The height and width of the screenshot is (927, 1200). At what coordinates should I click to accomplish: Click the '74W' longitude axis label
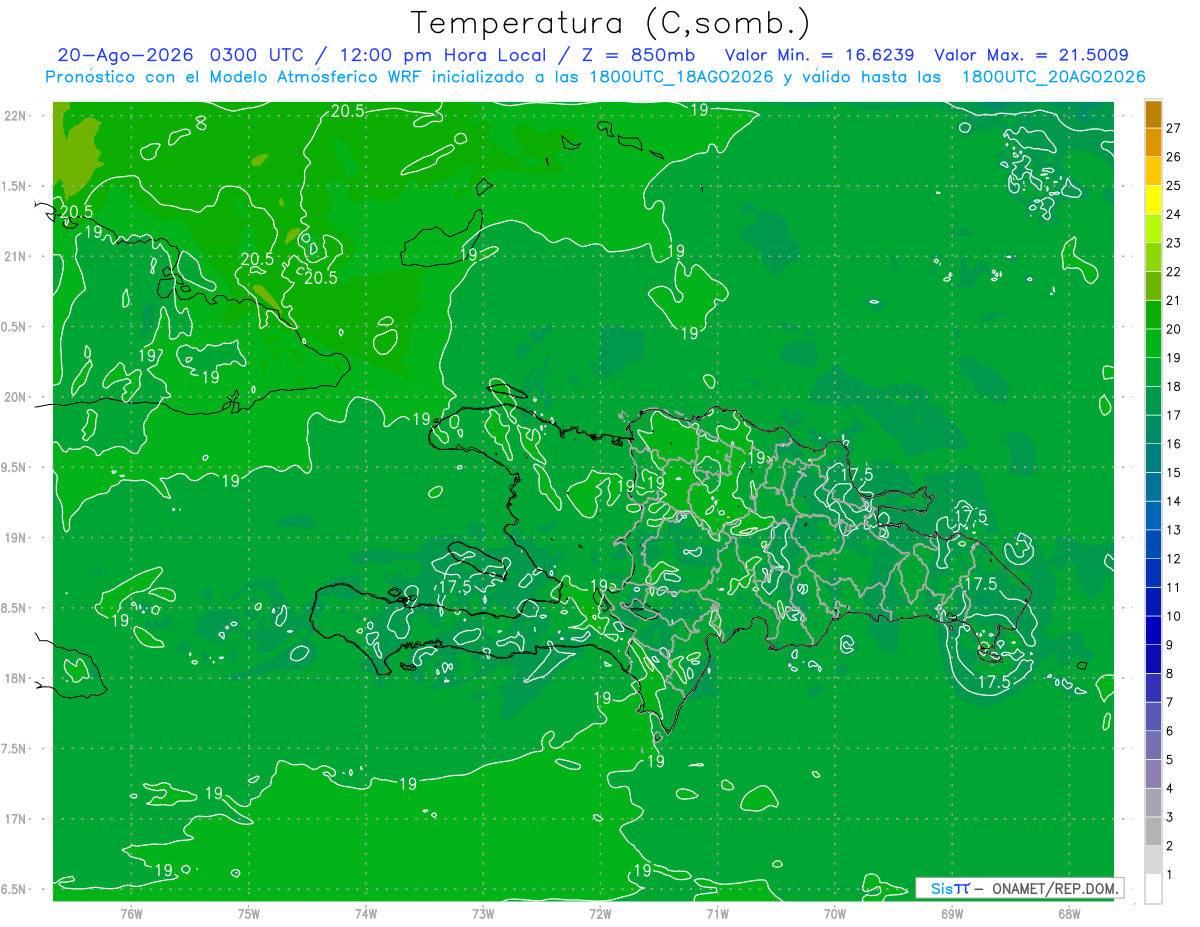(x=365, y=913)
